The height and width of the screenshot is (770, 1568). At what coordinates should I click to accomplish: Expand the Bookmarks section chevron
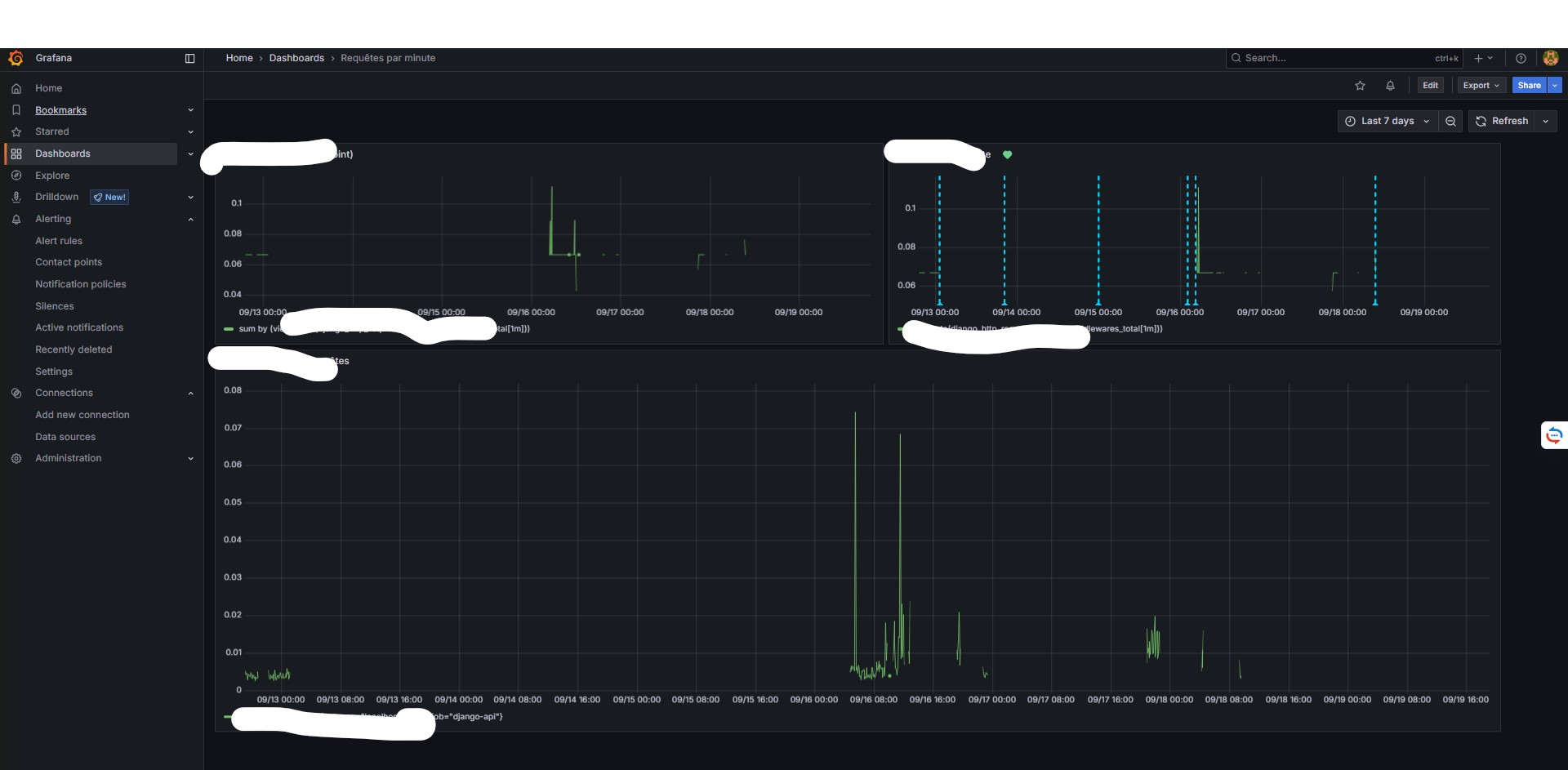pyautogui.click(x=190, y=110)
